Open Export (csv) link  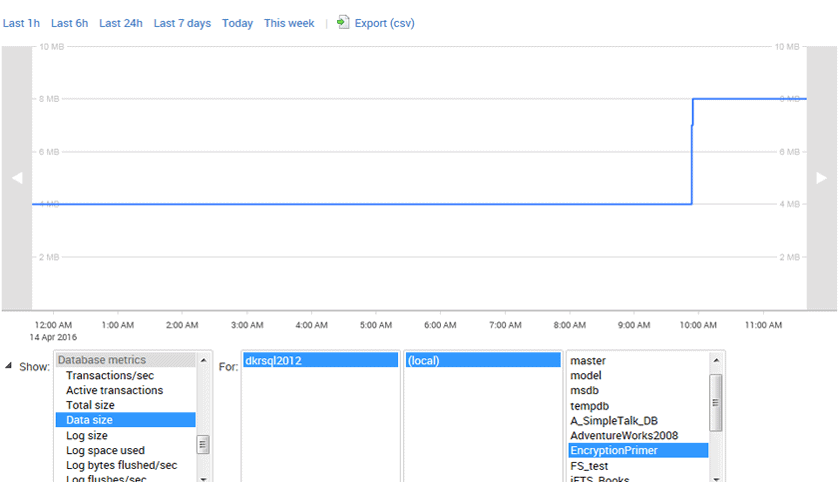pyautogui.click(x=384, y=23)
